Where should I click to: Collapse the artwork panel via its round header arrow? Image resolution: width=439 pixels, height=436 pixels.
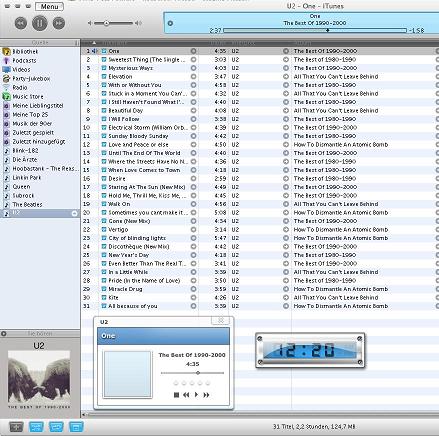click(4, 333)
